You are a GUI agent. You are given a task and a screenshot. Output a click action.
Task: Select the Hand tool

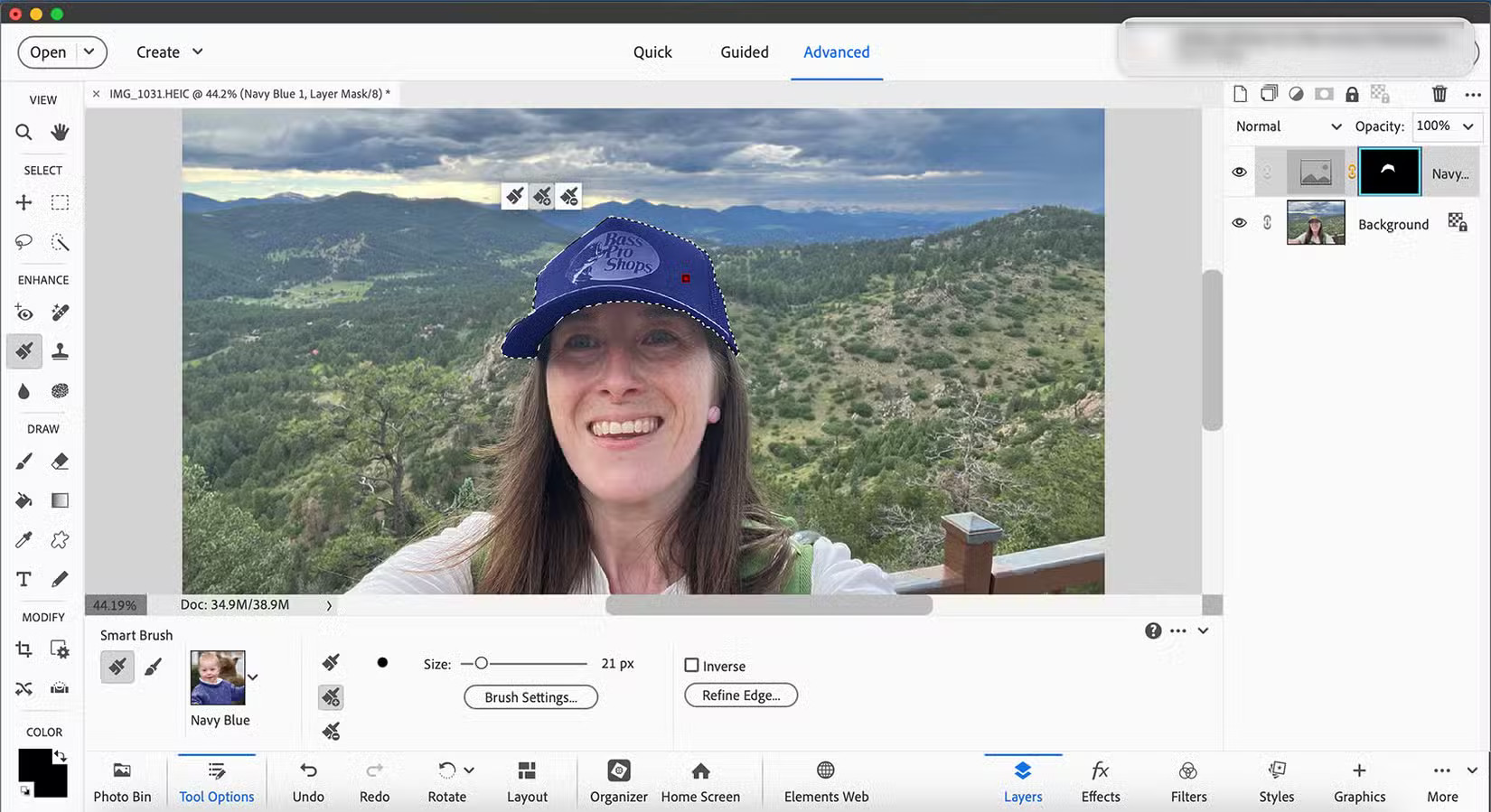tap(60, 133)
